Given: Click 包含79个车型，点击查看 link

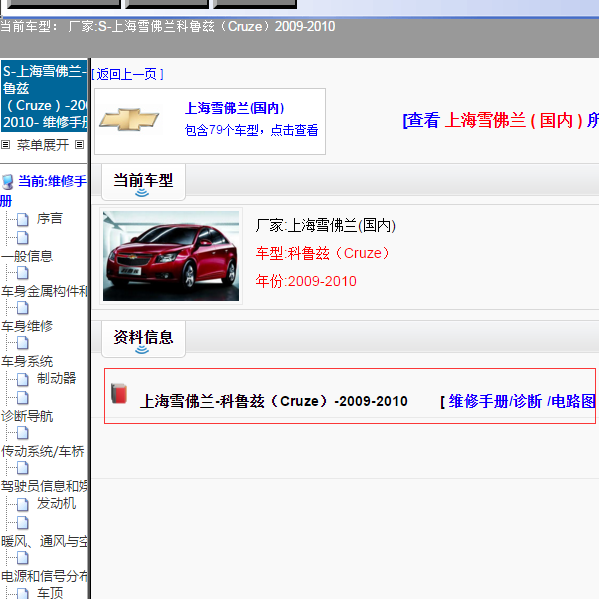Looking at the screenshot, I should click(x=251, y=130).
